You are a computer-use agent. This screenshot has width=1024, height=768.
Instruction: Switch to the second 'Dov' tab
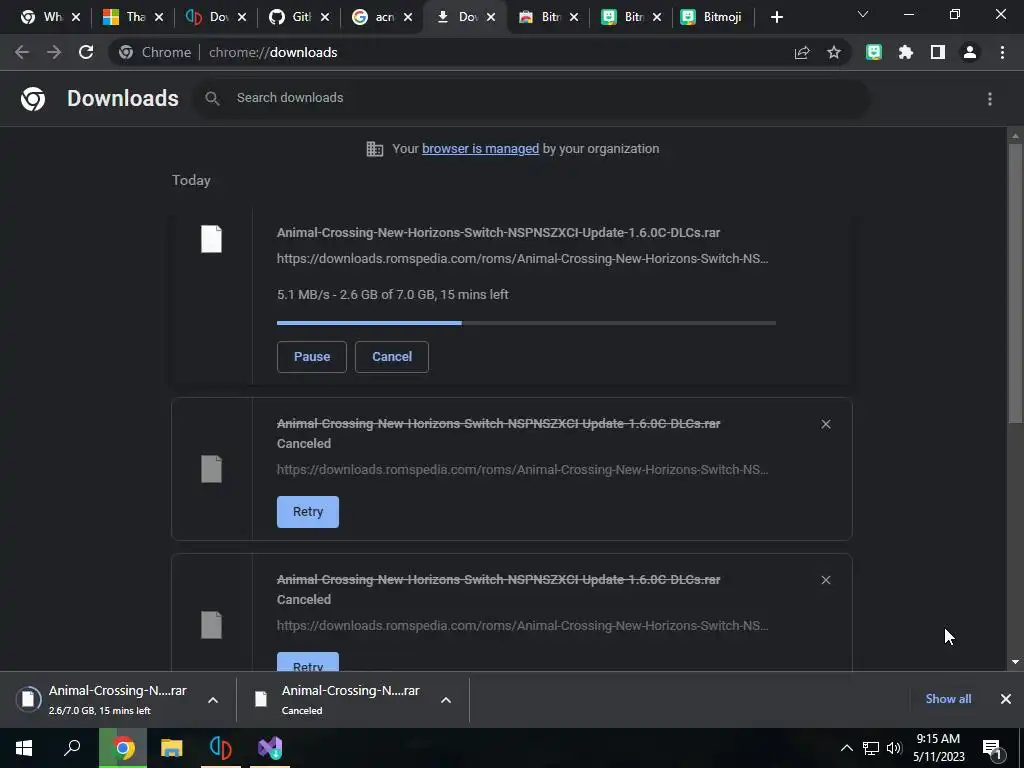pos(464,17)
